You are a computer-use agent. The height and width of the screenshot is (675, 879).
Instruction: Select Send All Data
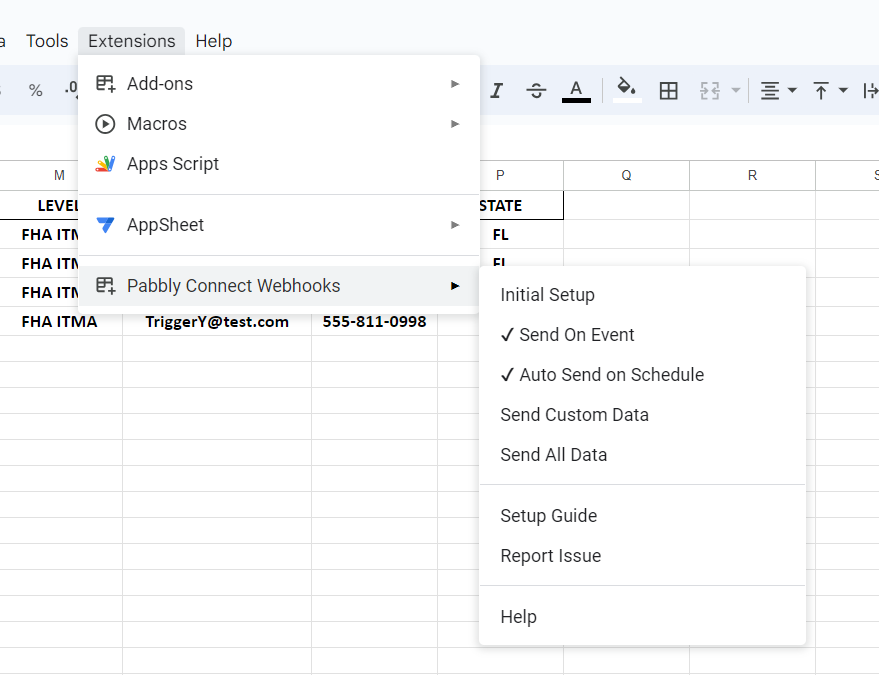(642, 455)
